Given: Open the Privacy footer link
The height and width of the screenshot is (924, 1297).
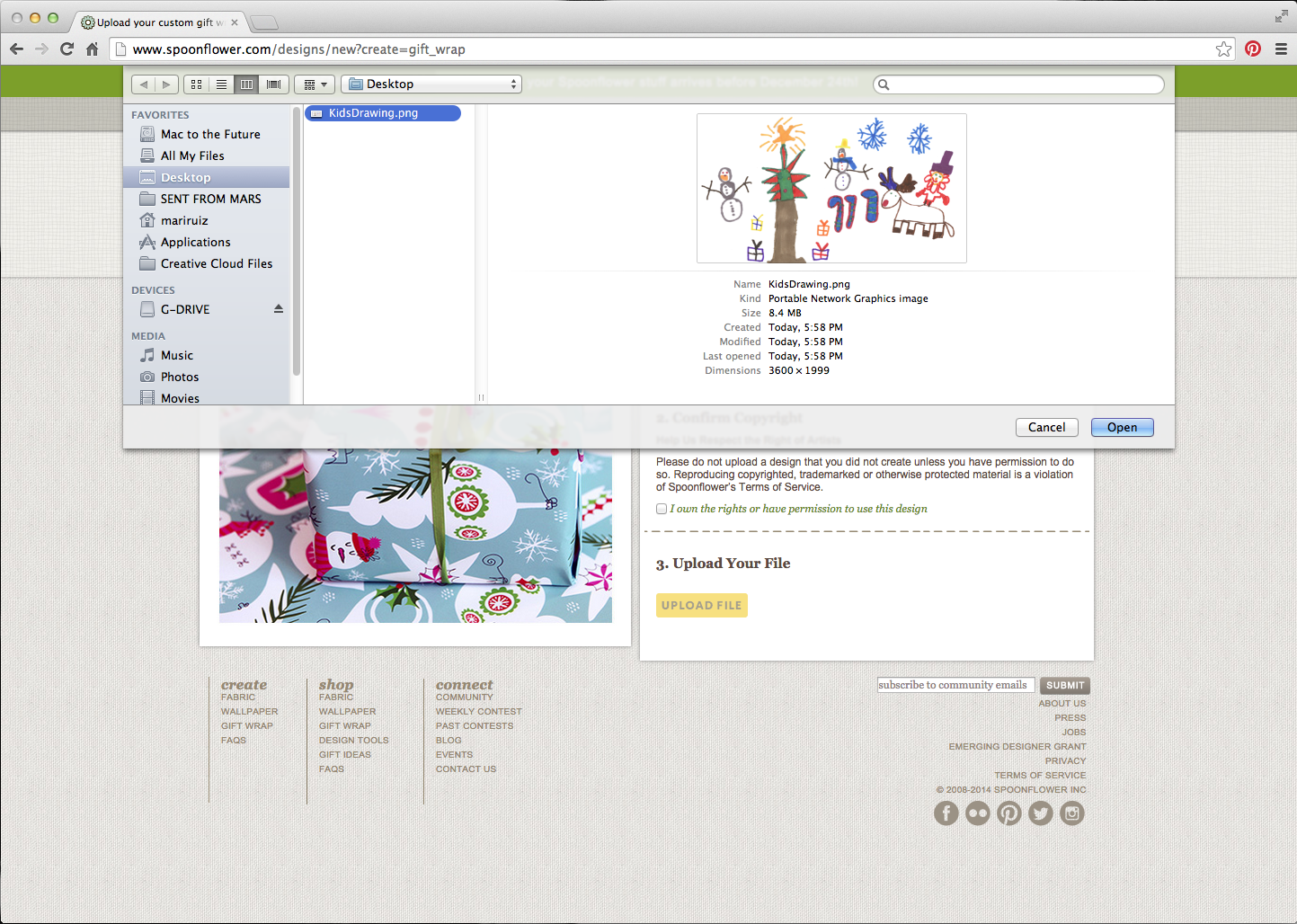Looking at the screenshot, I should tap(1066, 761).
